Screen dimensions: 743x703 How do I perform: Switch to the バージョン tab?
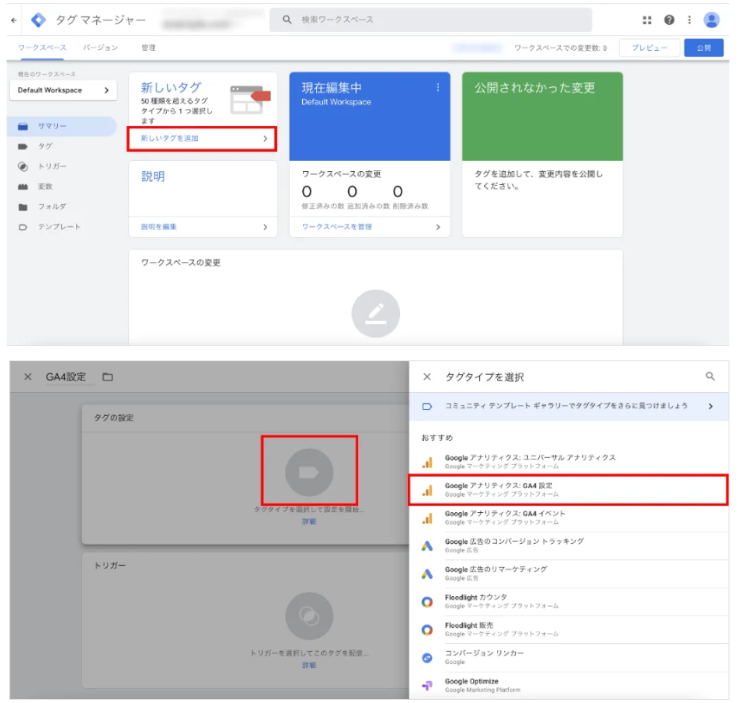click(x=100, y=47)
